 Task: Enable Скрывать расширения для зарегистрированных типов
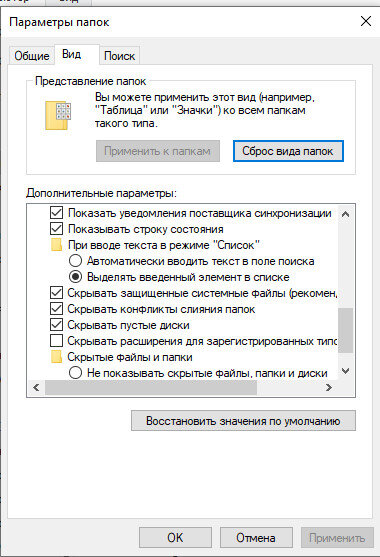(x=56, y=341)
